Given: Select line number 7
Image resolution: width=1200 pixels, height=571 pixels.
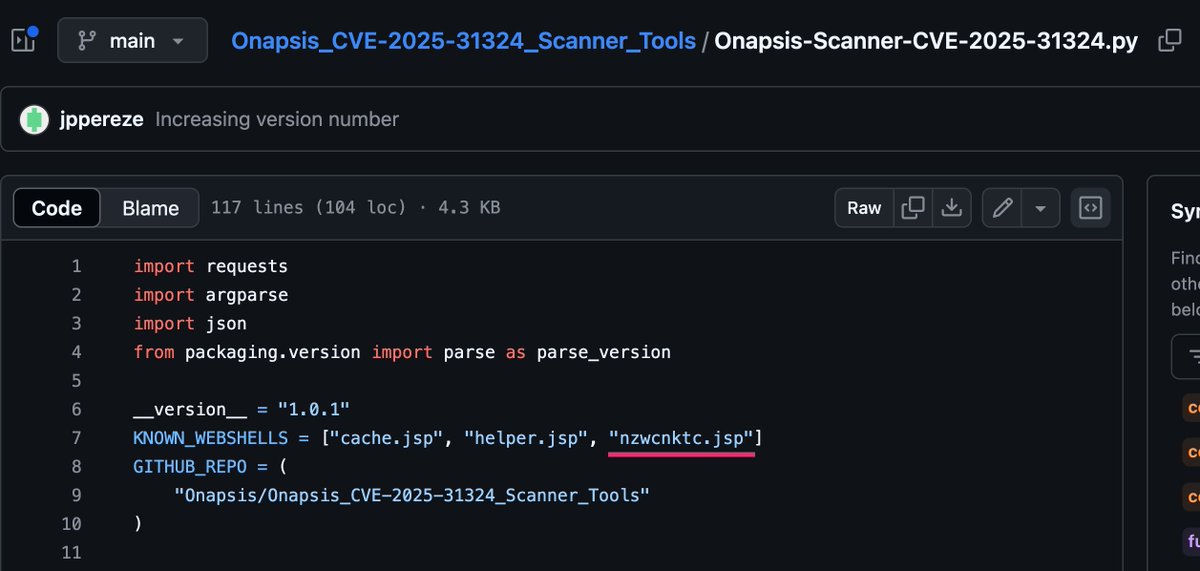Looking at the screenshot, I should pyautogui.click(x=76, y=438).
